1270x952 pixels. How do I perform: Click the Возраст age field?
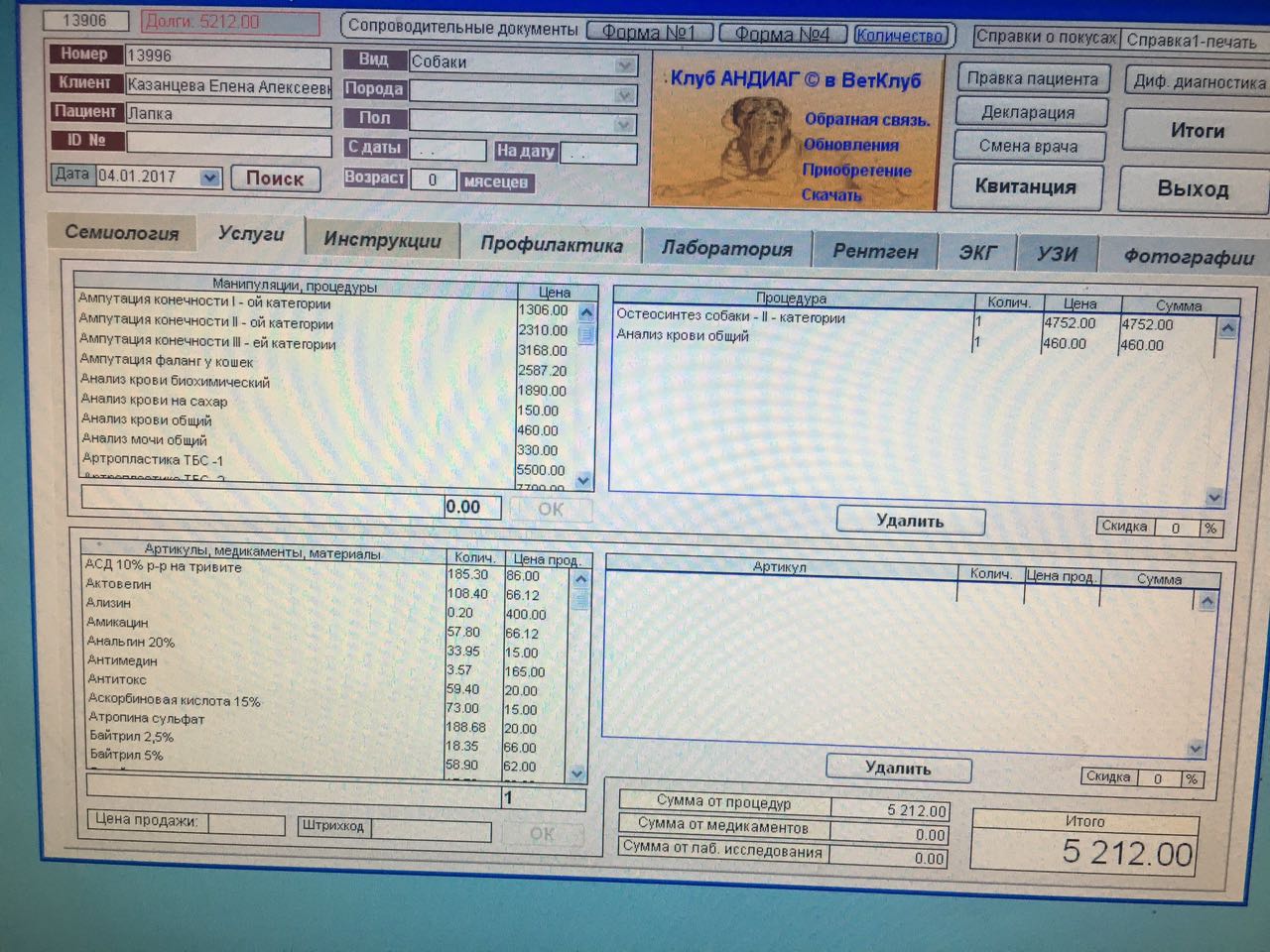click(x=432, y=180)
